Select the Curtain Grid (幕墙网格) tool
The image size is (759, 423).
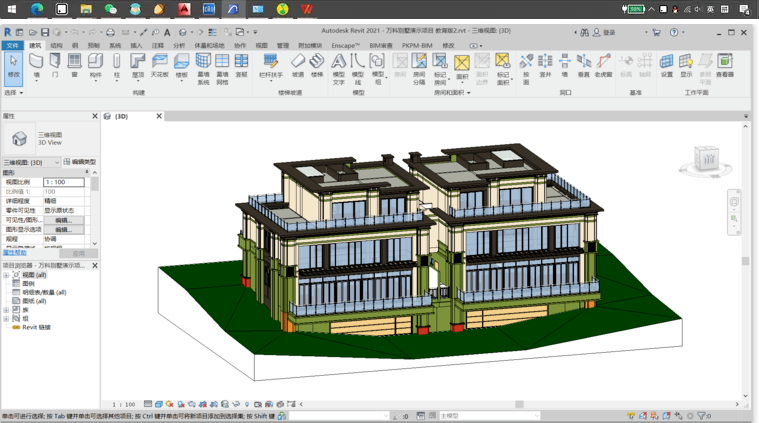coord(222,68)
